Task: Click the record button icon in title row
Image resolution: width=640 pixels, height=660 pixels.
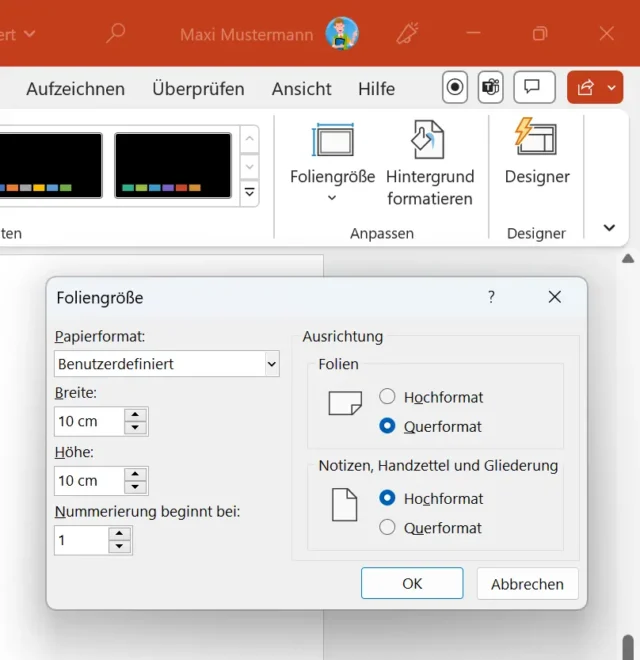Action: 455,88
